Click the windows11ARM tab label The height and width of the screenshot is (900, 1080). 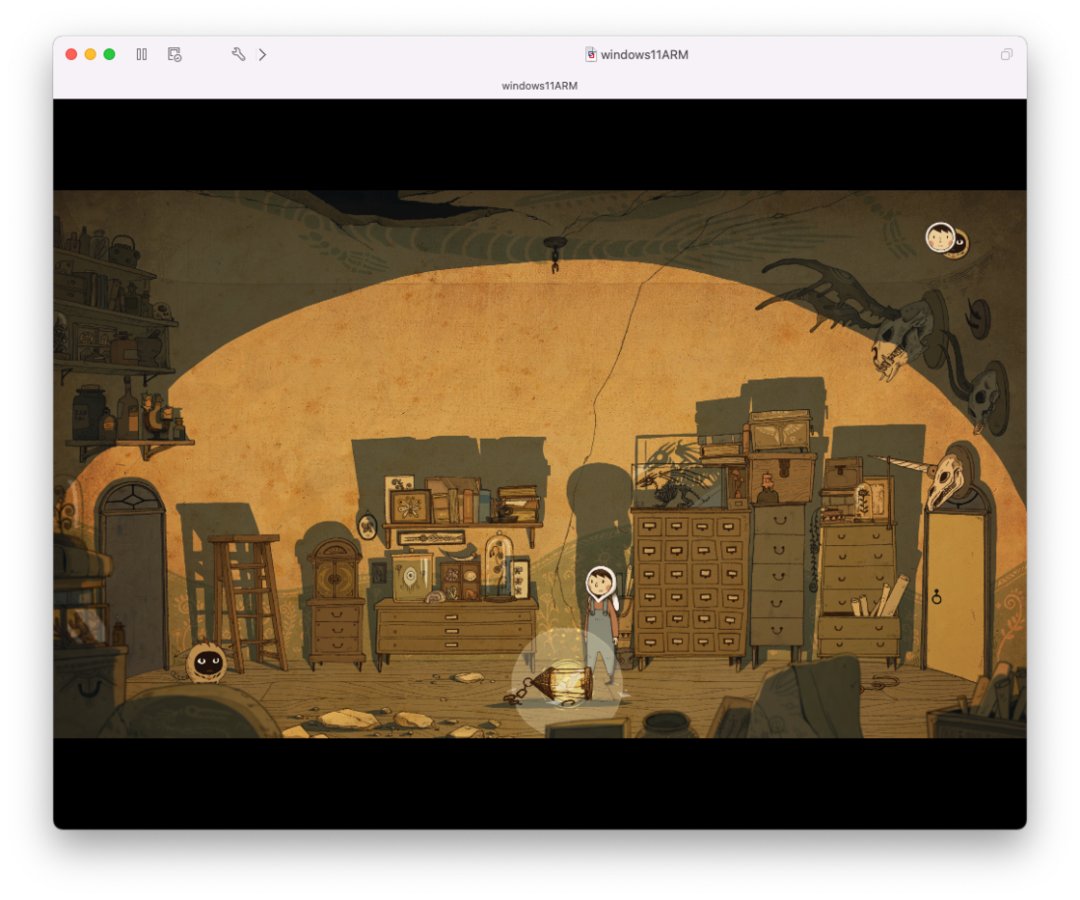click(539, 85)
